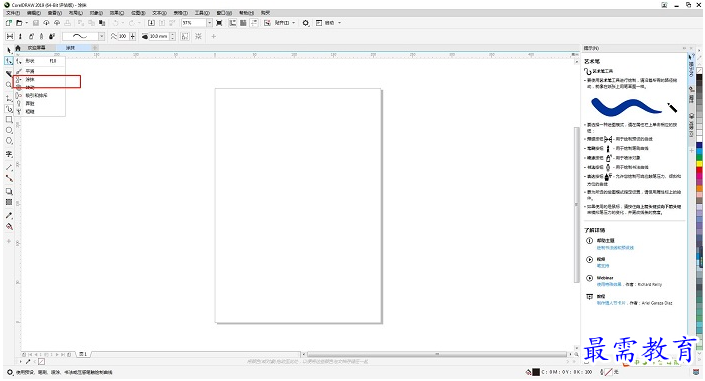The image size is (705, 381).
Task: Click the freehand smoothing value field
Action: (x=124, y=36)
